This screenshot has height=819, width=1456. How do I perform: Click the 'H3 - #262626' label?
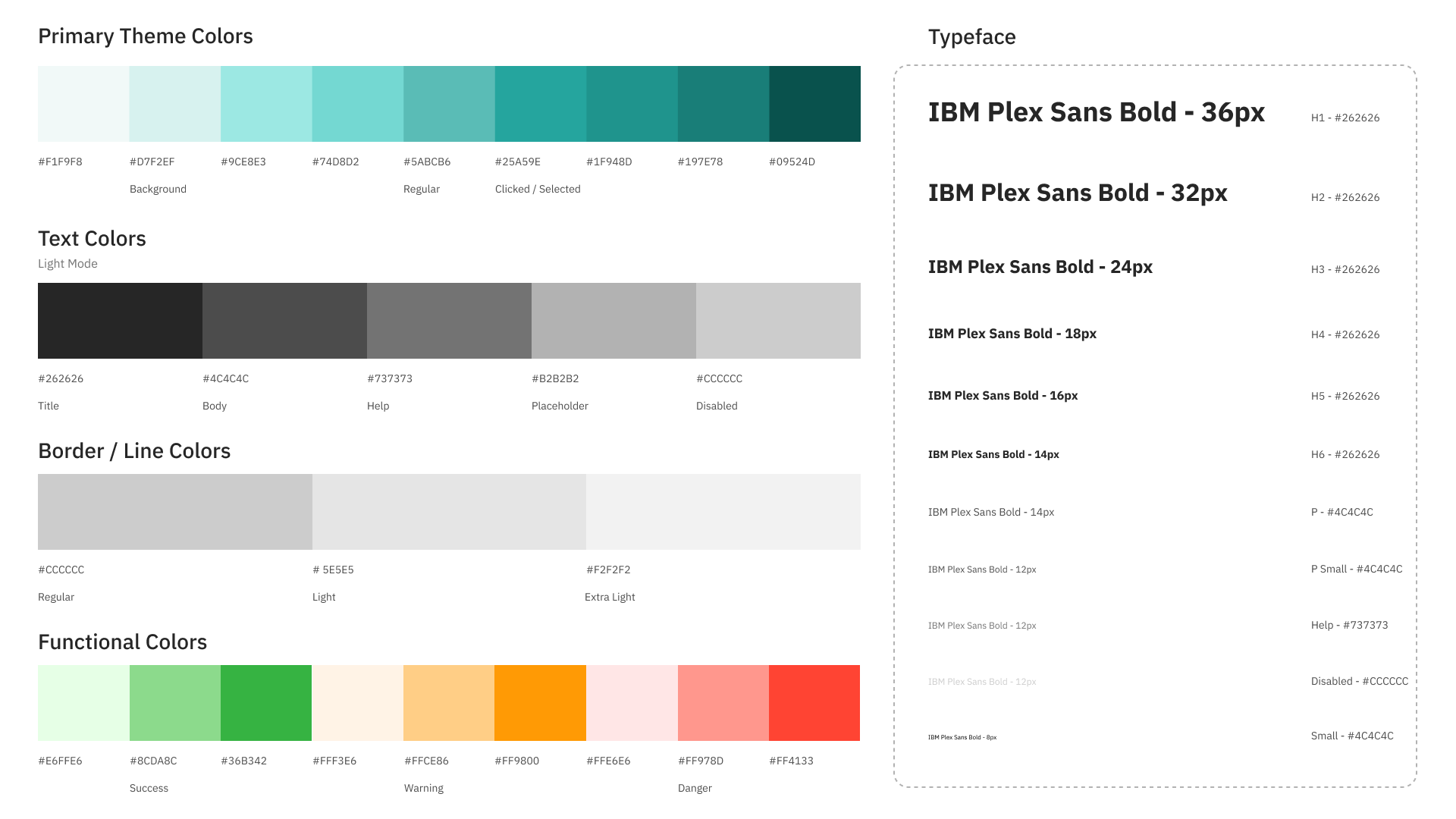click(x=1345, y=269)
